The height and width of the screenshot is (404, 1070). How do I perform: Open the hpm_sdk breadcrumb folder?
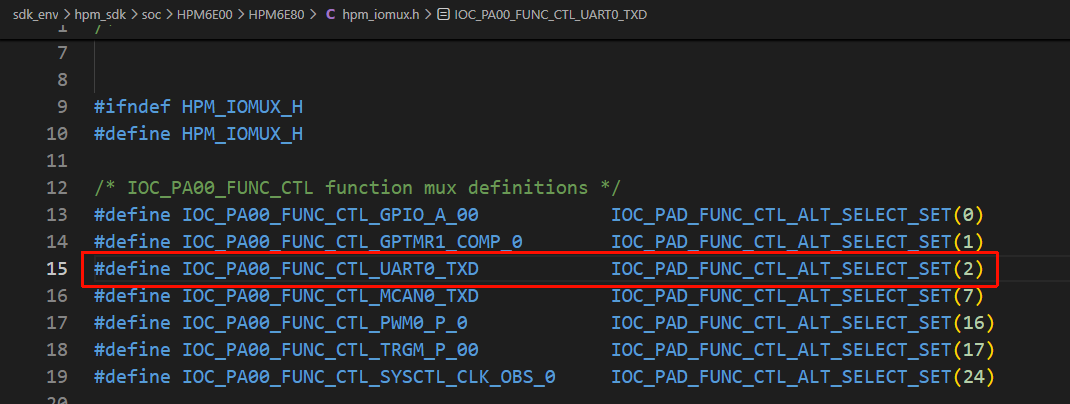tap(100, 14)
